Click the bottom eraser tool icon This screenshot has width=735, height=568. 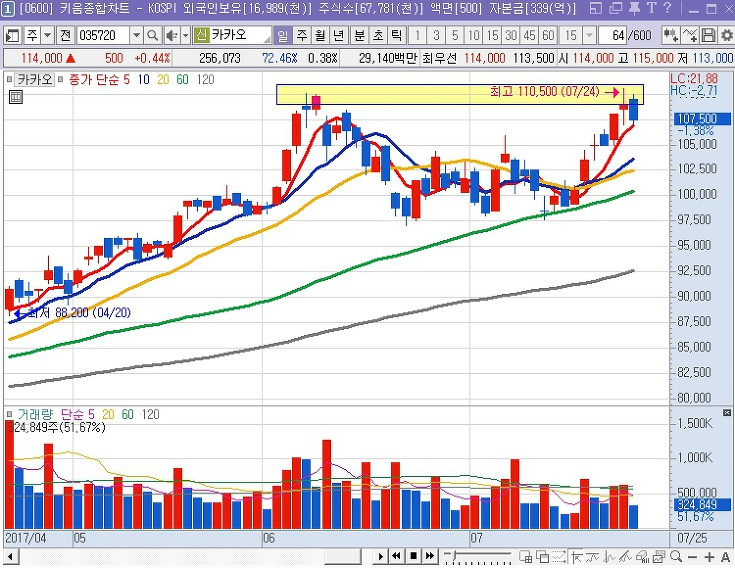642,557
